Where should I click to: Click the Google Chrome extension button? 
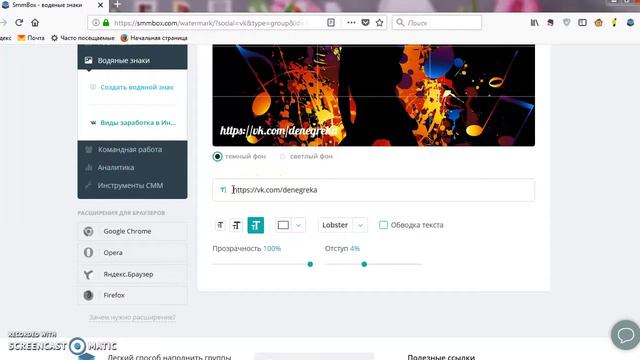[x=132, y=231]
